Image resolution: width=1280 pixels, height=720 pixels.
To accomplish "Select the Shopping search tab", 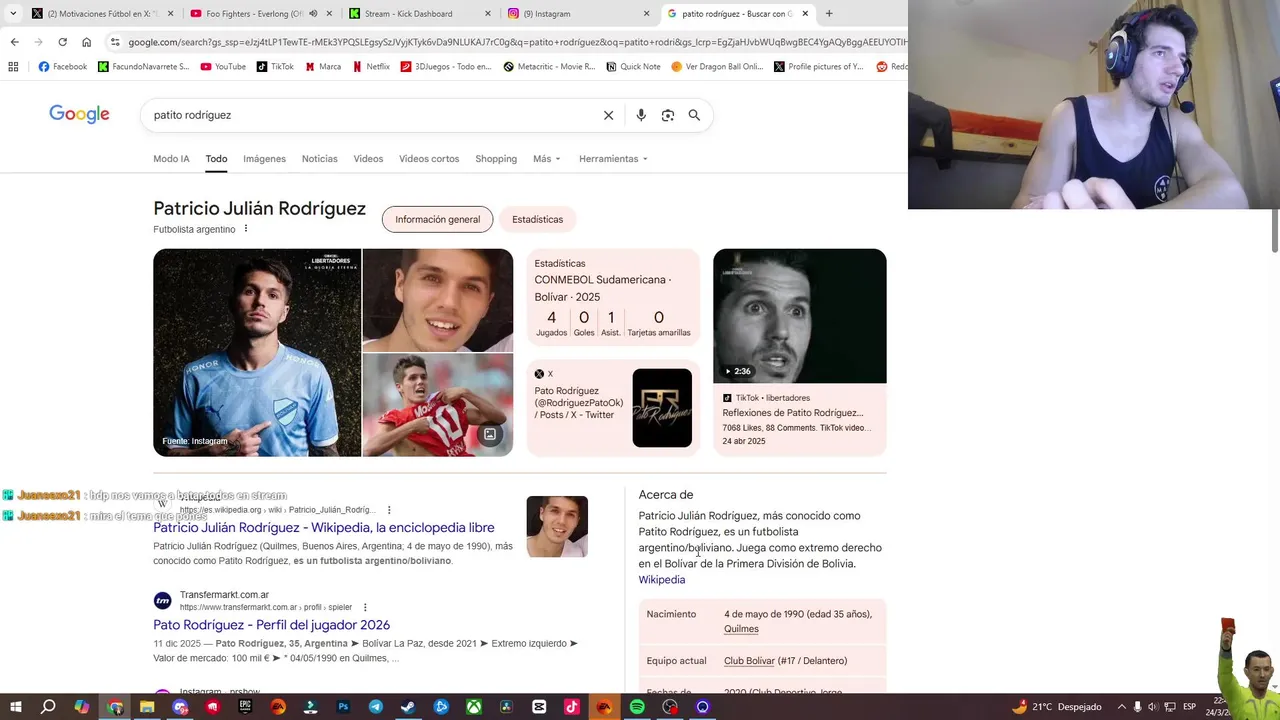I will tap(496, 159).
